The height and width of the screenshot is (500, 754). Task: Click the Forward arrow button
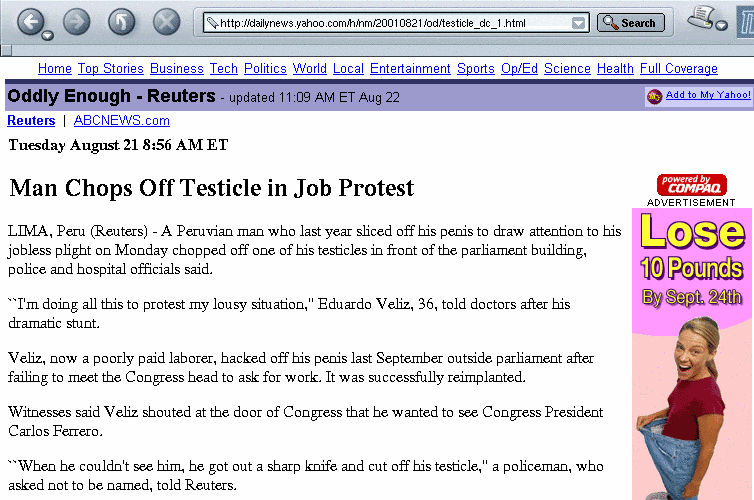(x=77, y=22)
